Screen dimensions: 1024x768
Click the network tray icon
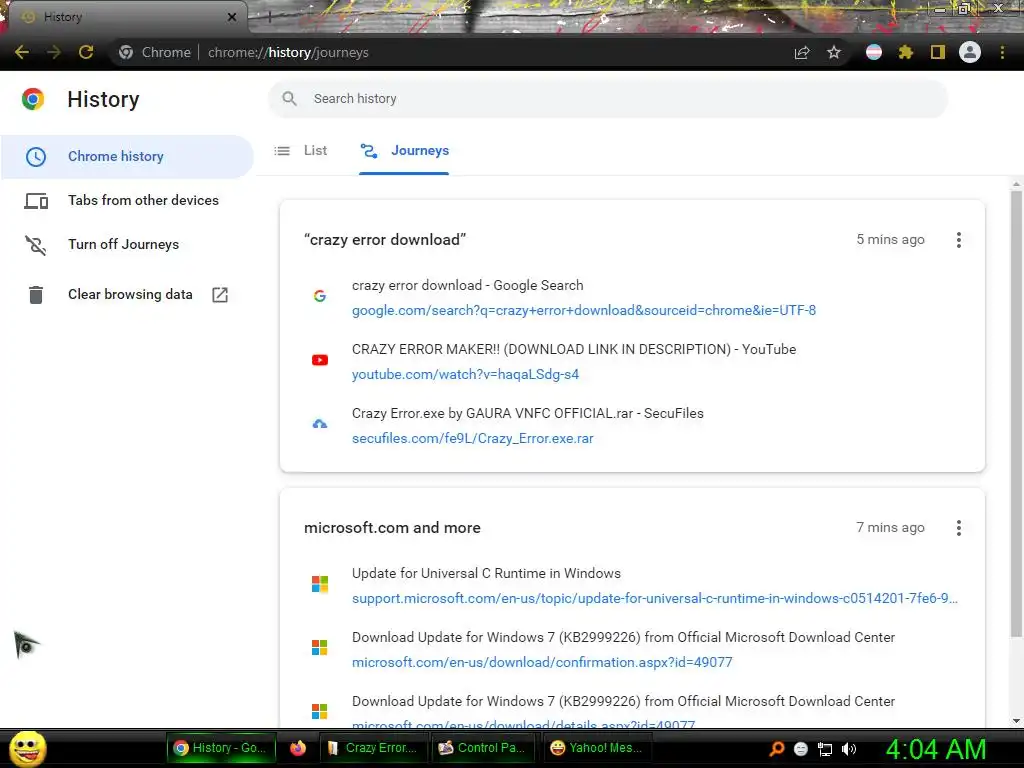point(825,749)
